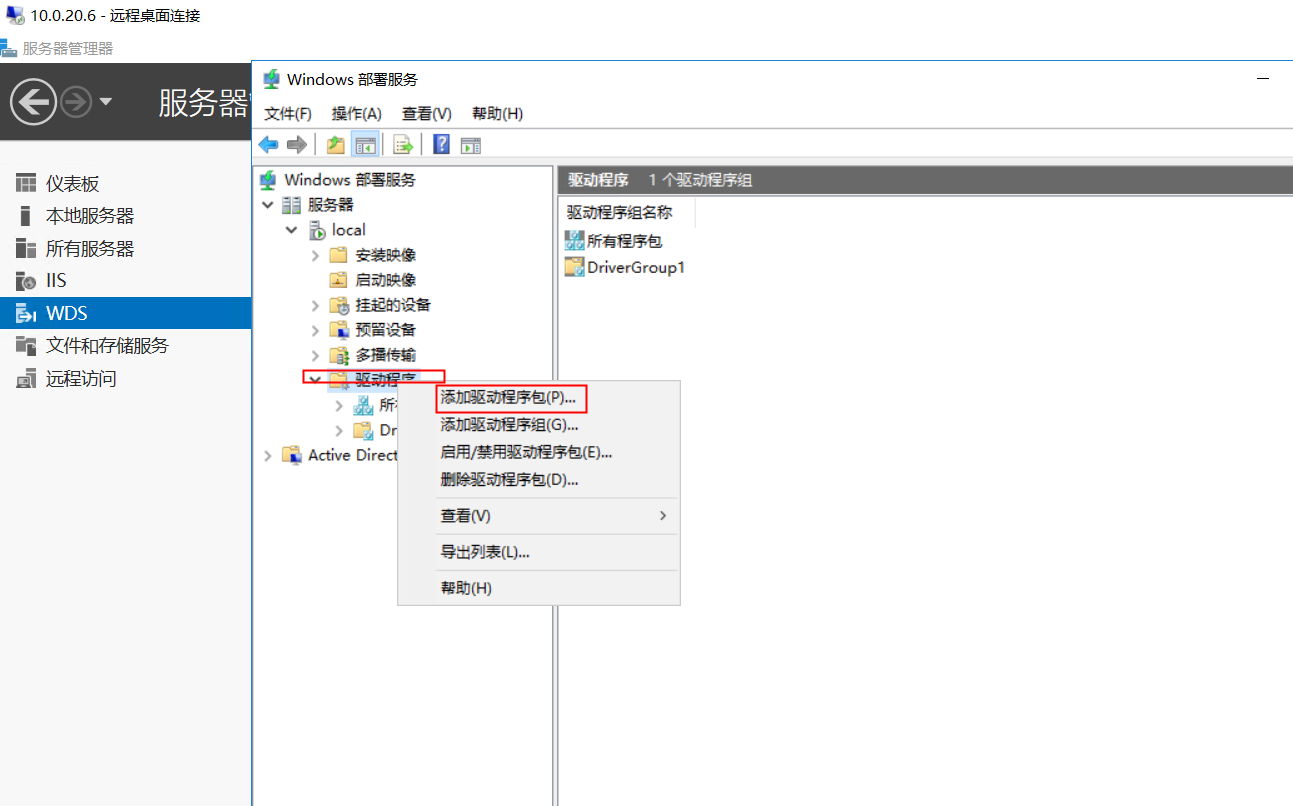
Task: Open Server Manager's navigation history dropdown arrow
Action: [x=106, y=102]
